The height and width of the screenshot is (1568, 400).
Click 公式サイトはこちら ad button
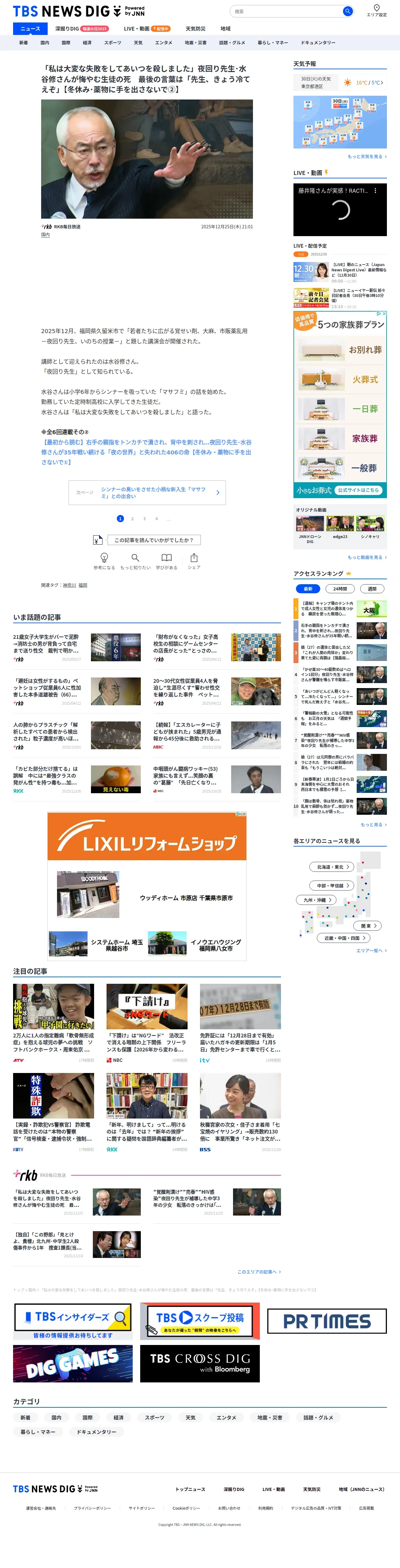point(359,490)
